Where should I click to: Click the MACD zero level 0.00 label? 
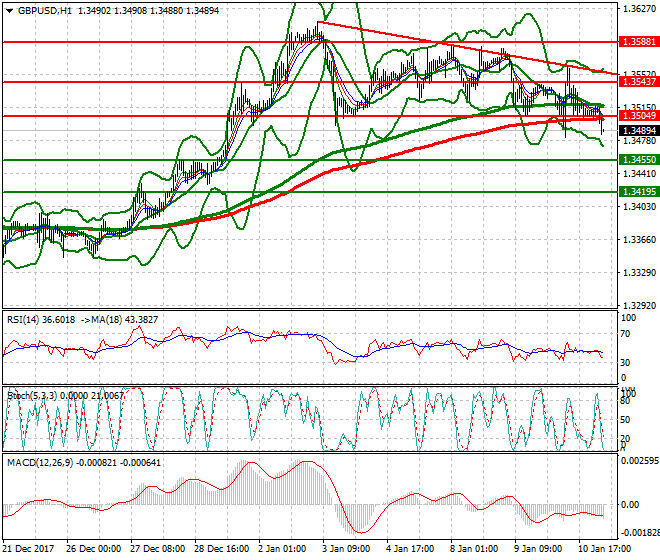tap(630, 504)
